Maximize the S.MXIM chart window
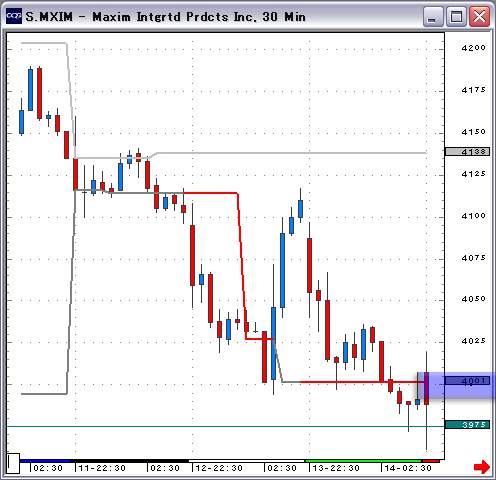496x480 pixels. click(x=456, y=16)
